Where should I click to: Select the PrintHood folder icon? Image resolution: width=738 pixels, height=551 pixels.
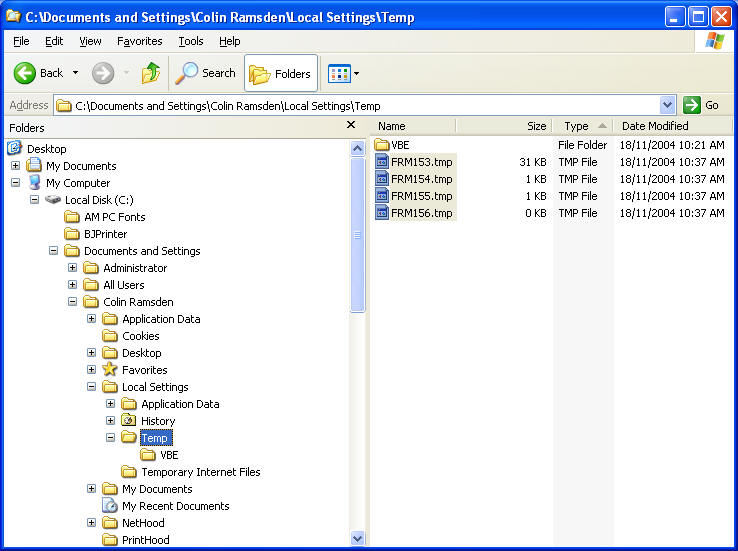click(x=110, y=539)
